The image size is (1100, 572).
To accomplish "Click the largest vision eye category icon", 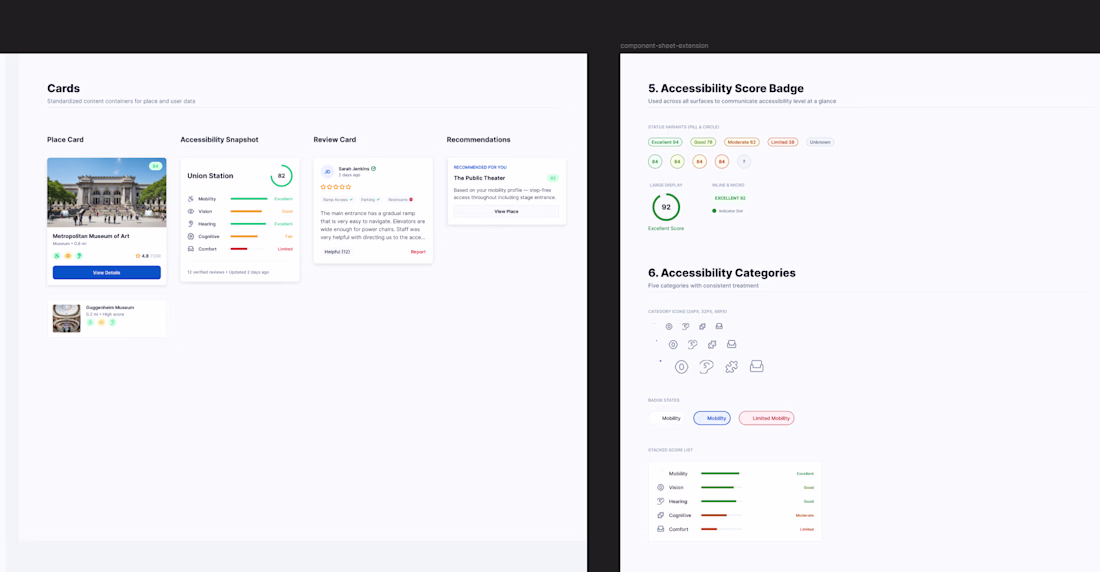I will 681,367.
